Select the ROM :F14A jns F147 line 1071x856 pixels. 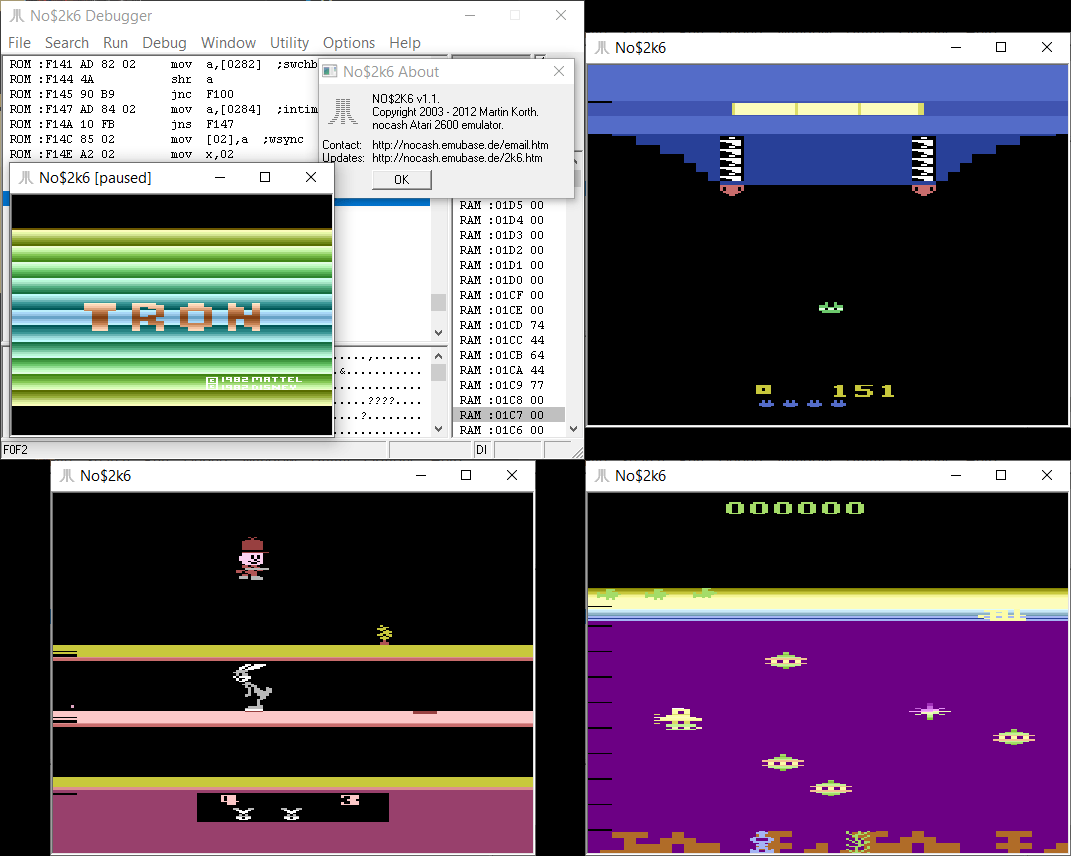(163, 124)
